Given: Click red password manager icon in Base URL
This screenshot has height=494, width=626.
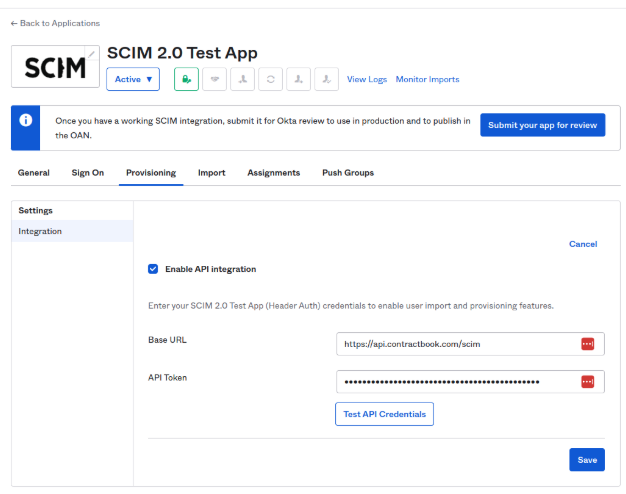Looking at the screenshot, I should coord(587,344).
